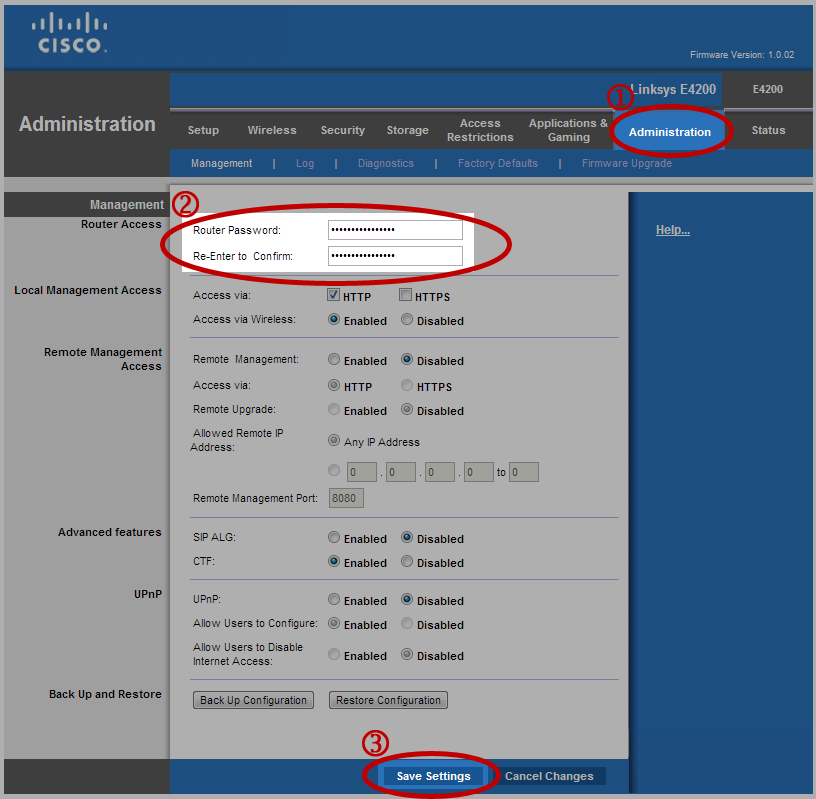Choose HTTPS for remote management access
Viewport: 816px width, 799px height.
(x=407, y=386)
